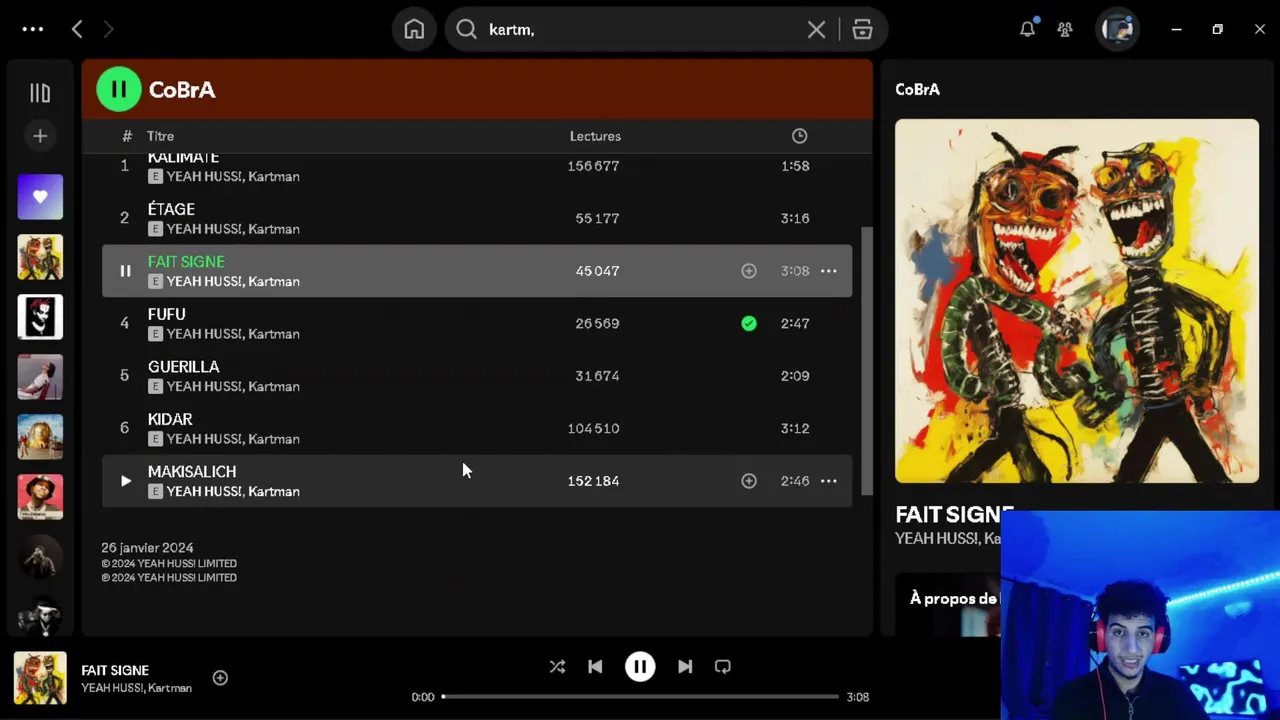
Task: Go forward with the right arrow
Action: pyautogui.click(x=109, y=29)
